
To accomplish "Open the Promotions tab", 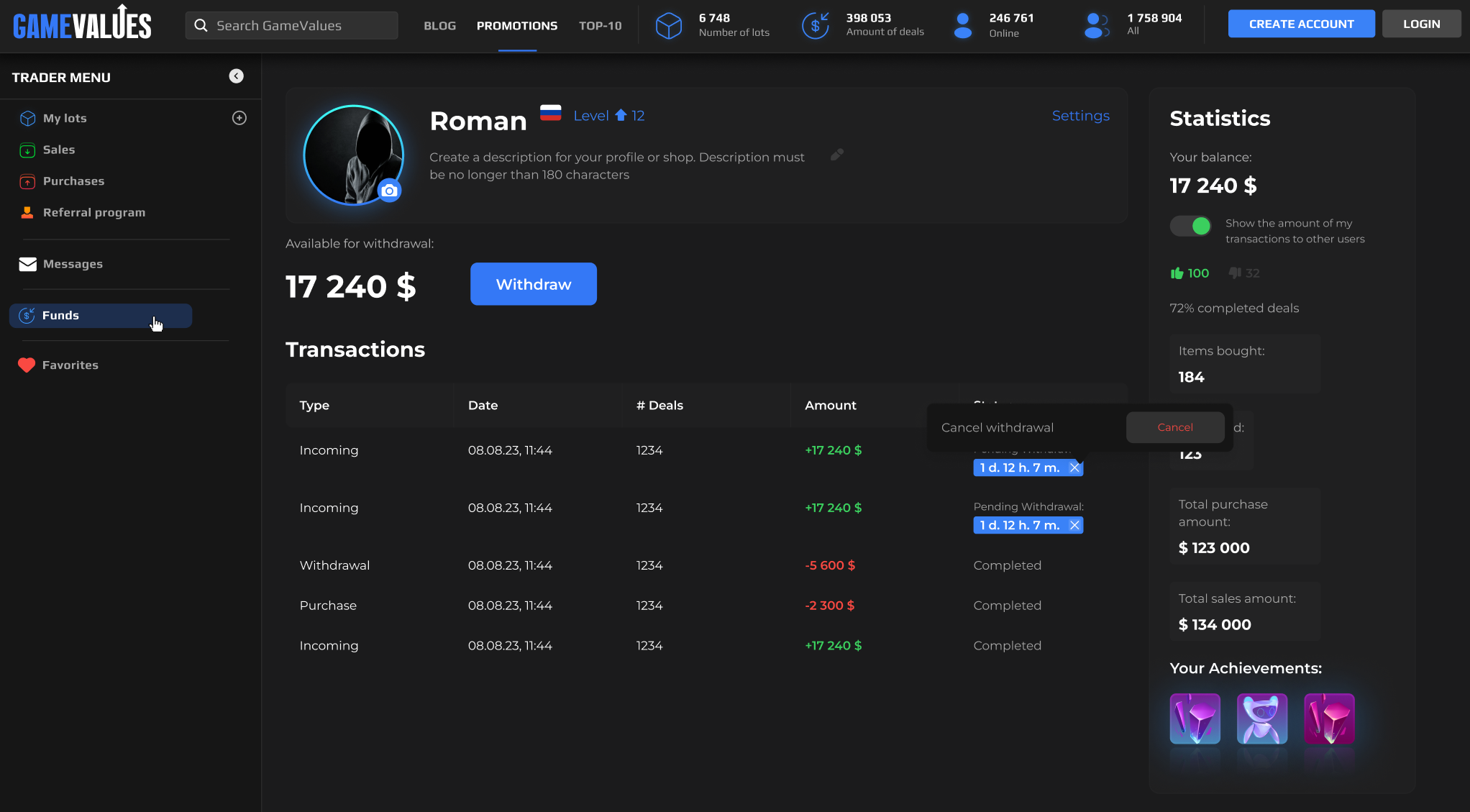I will point(516,26).
